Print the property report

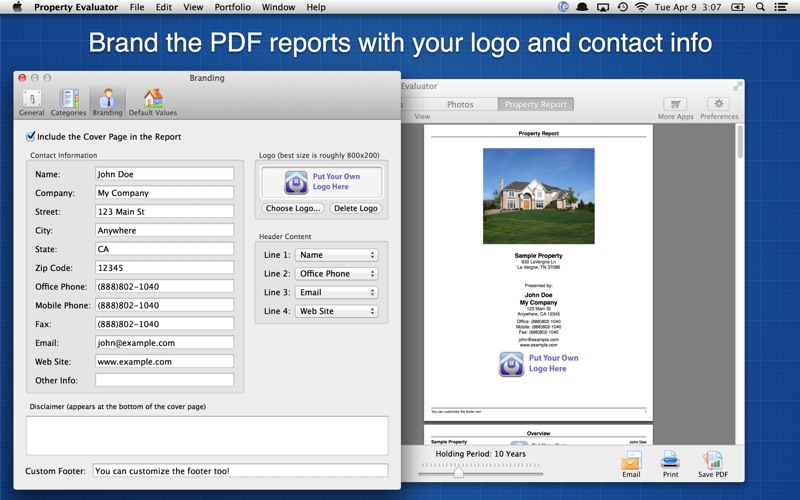click(x=670, y=464)
